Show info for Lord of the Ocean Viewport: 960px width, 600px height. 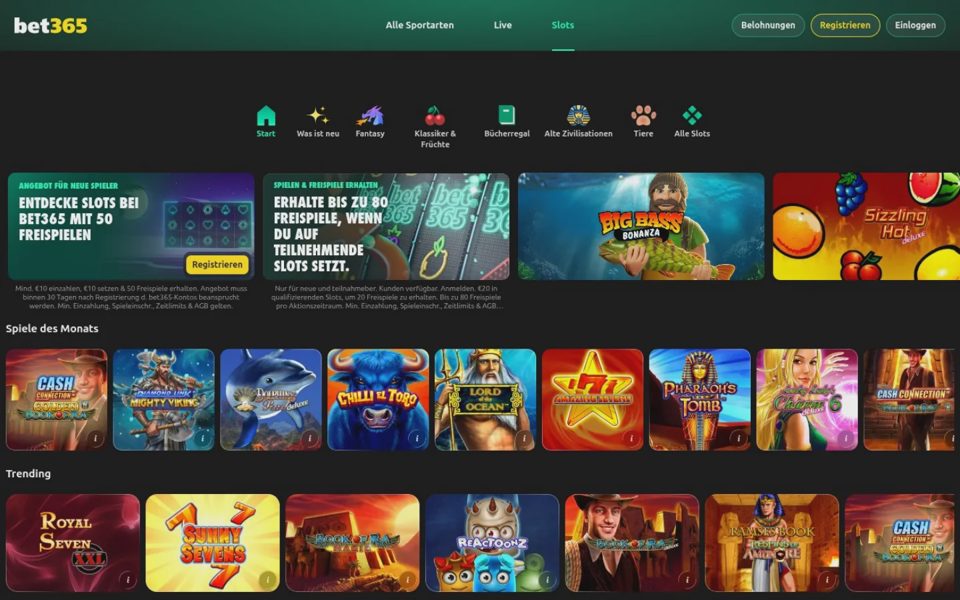coord(523,438)
